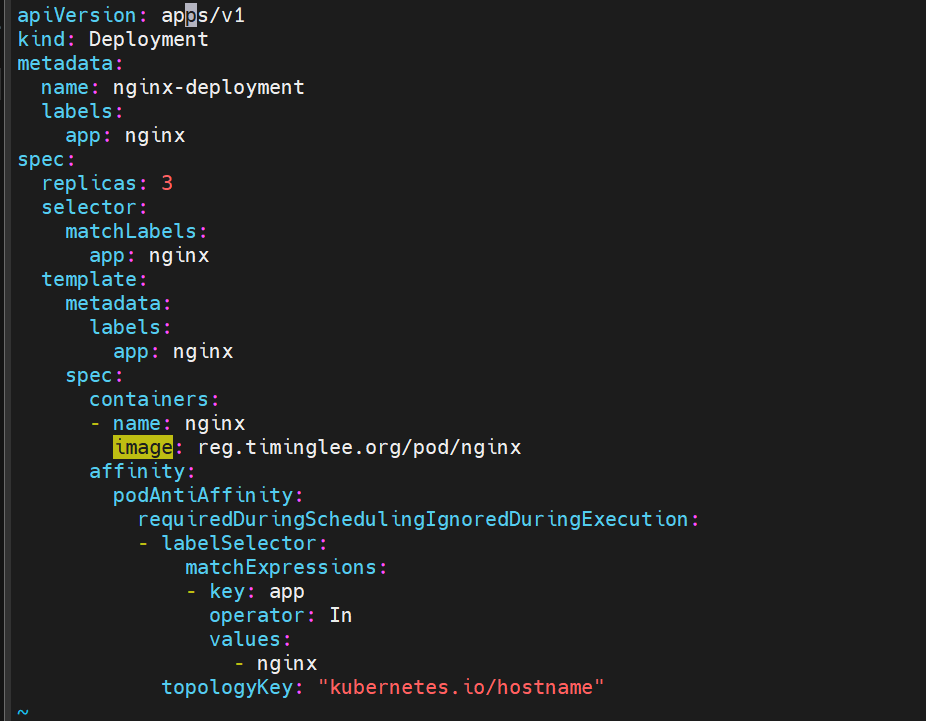Click the 'kind' key
926x721 pixels.
click(x=41, y=40)
